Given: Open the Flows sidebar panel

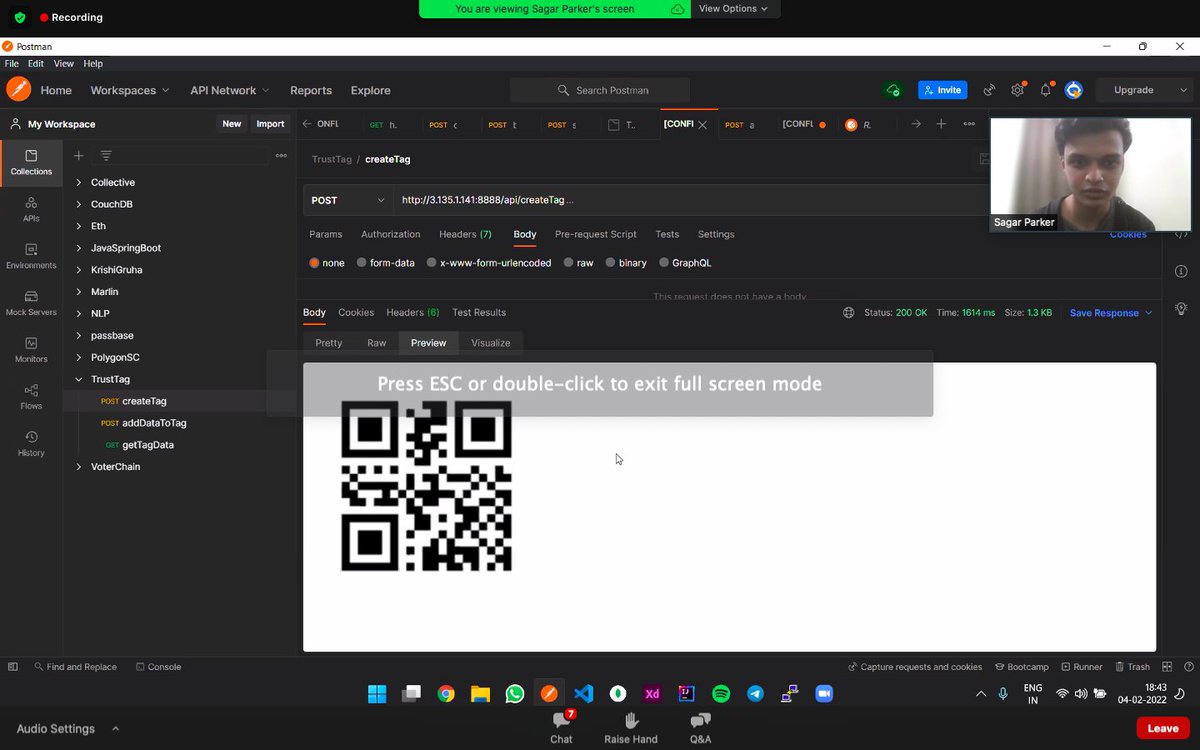Looking at the screenshot, I should click(x=31, y=397).
